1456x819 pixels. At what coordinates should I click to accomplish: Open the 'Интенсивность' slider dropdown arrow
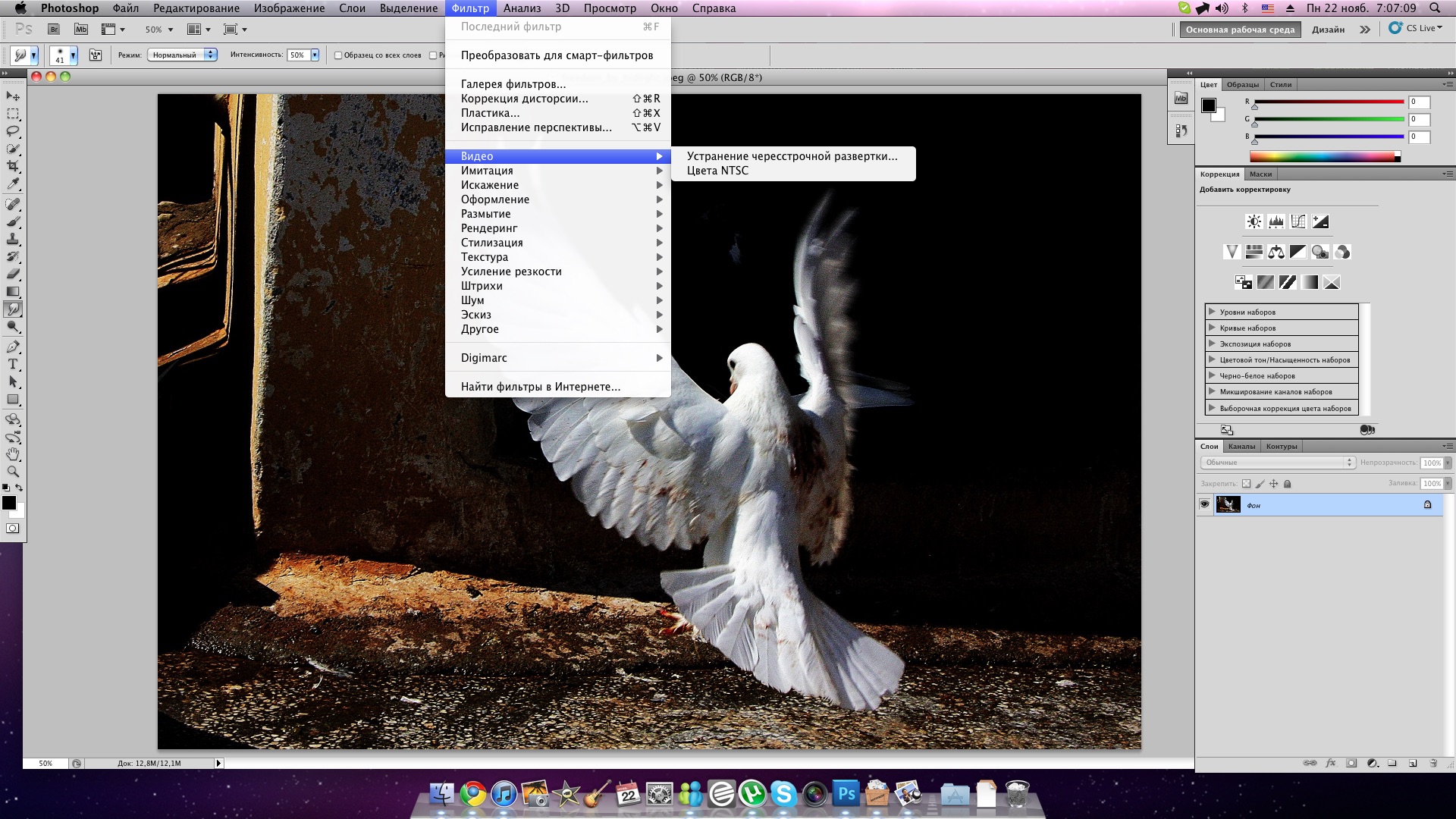coord(315,55)
